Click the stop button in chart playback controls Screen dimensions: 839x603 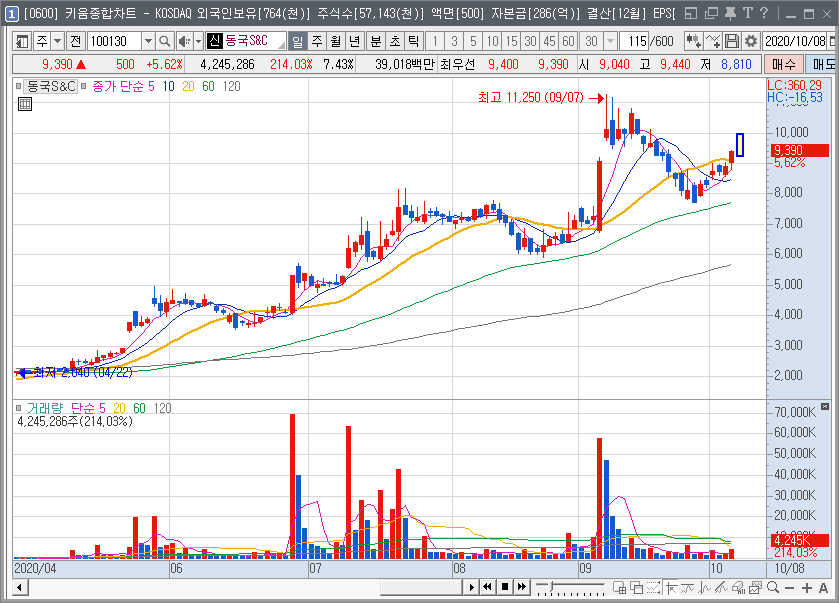point(505,587)
